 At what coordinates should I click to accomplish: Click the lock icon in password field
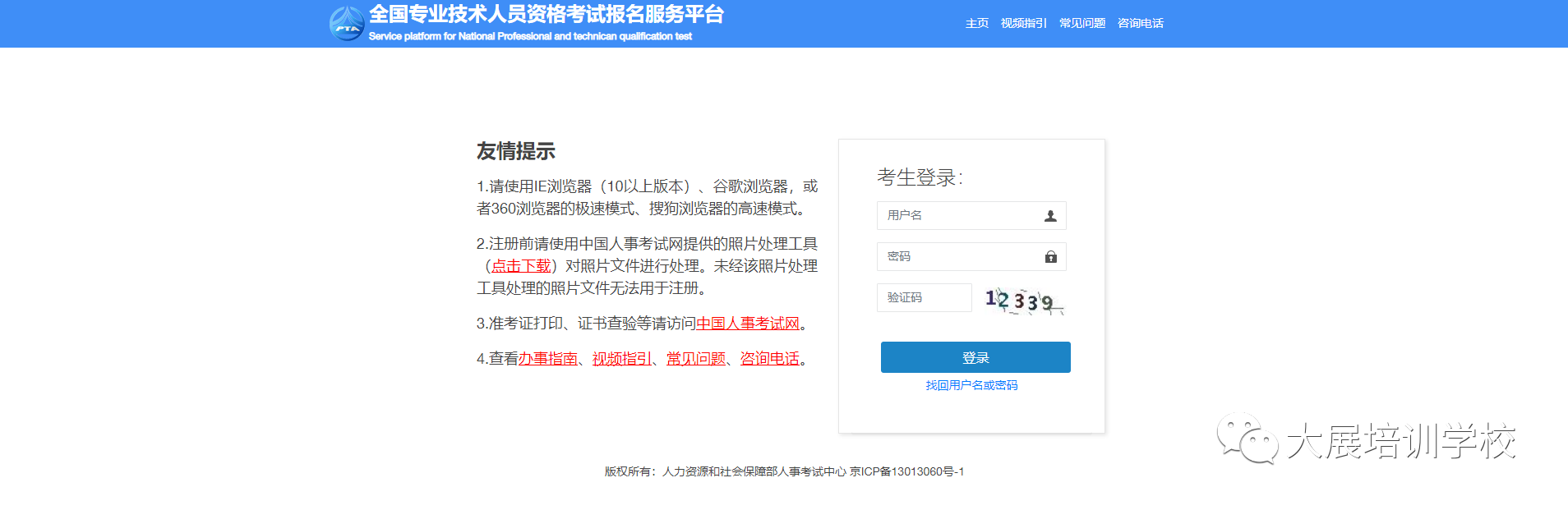(1050, 257)
